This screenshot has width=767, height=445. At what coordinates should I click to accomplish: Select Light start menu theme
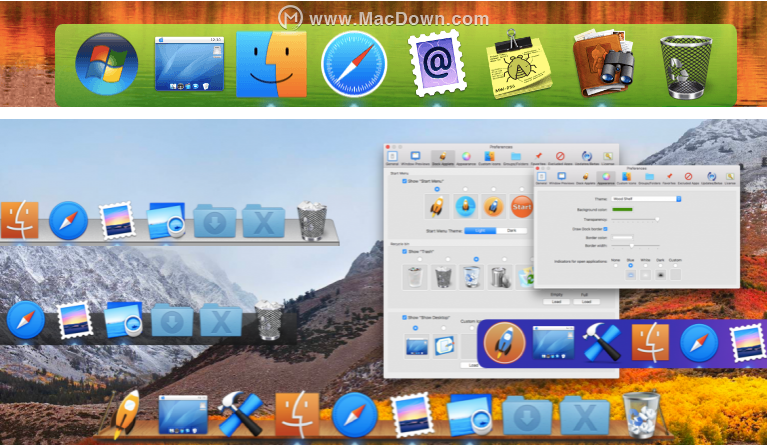click(x=480, y=230)
